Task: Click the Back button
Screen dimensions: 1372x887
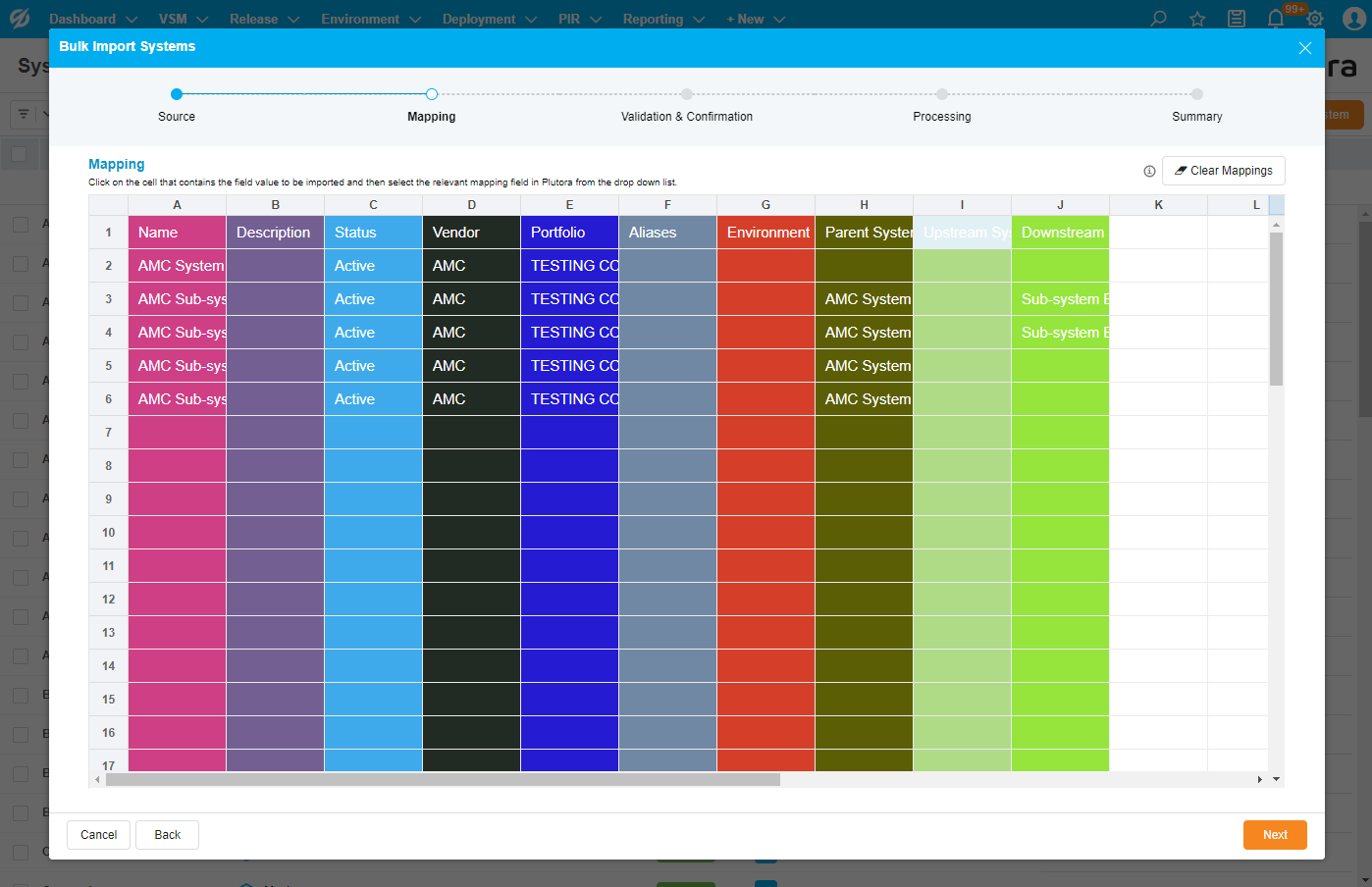Action: (167, 835)
